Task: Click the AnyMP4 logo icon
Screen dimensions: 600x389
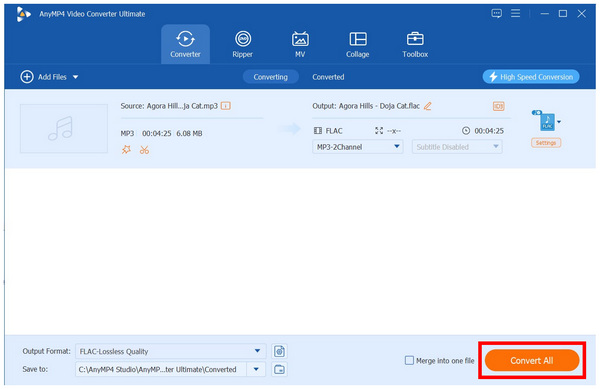Action: [x=23, y=14]
